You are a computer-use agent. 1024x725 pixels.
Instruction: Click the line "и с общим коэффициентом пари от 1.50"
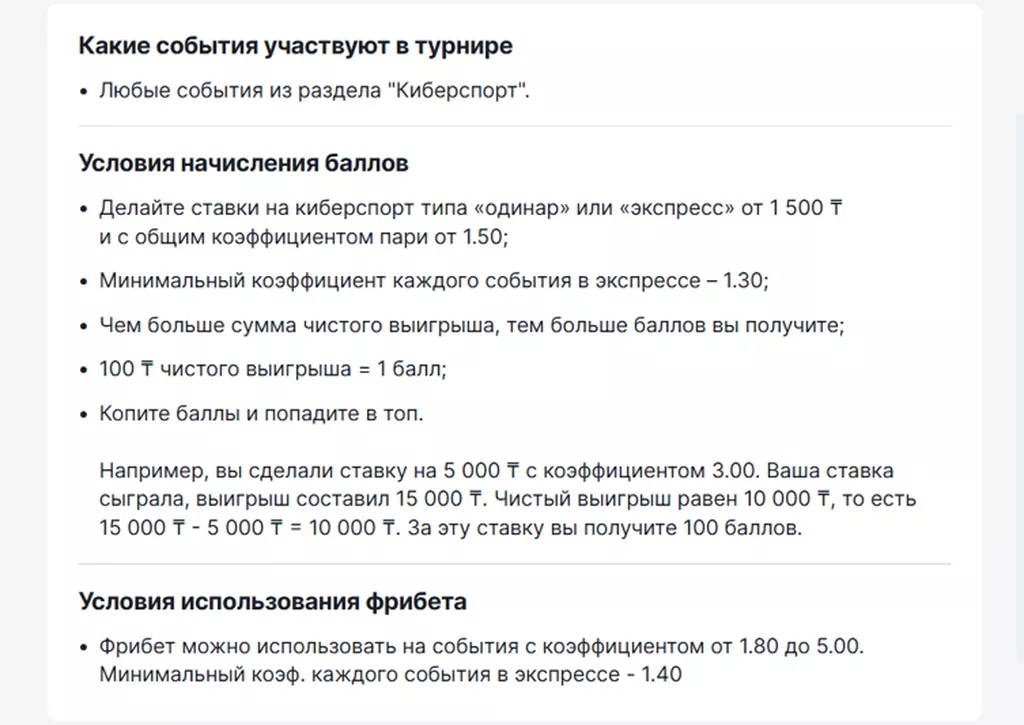304,236
